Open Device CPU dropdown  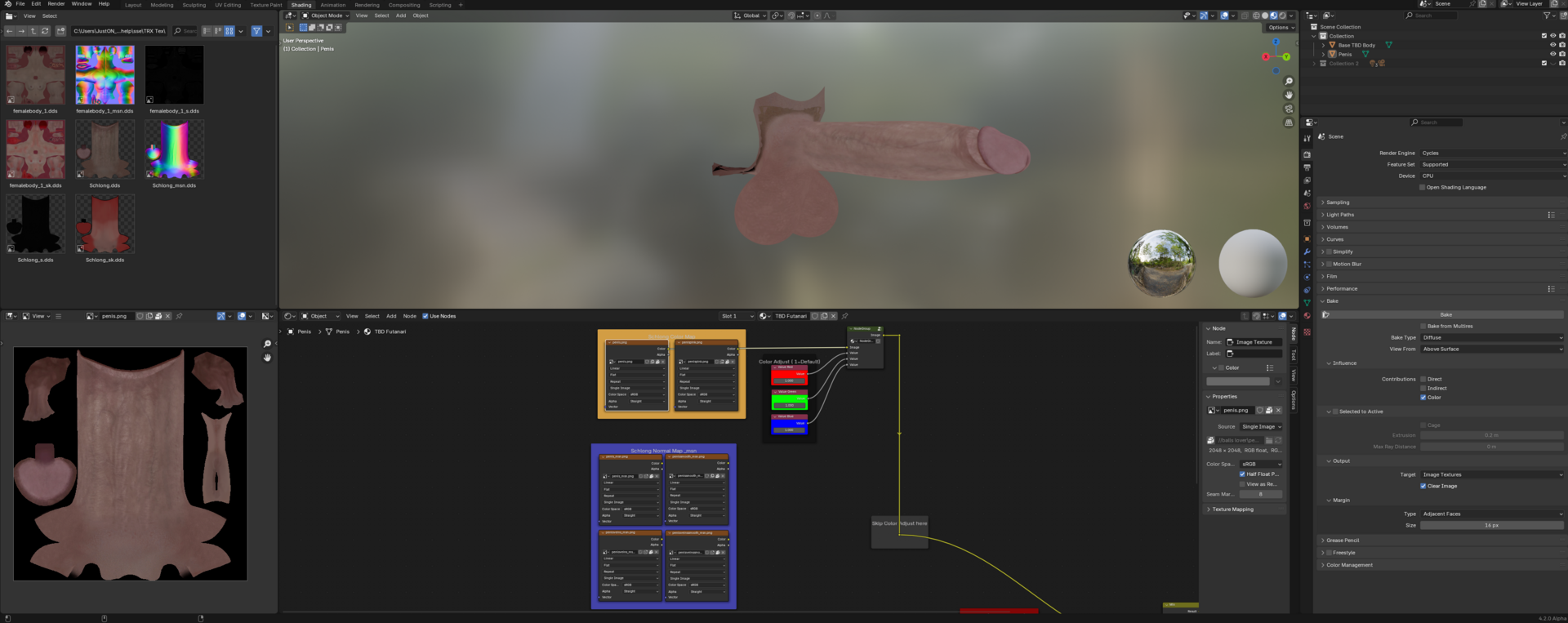[x=1492, y=176]
